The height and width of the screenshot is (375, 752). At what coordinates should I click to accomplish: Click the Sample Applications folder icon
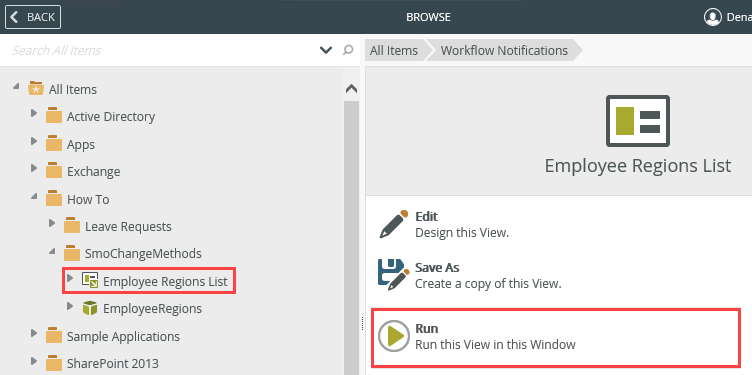click(54, 336)
